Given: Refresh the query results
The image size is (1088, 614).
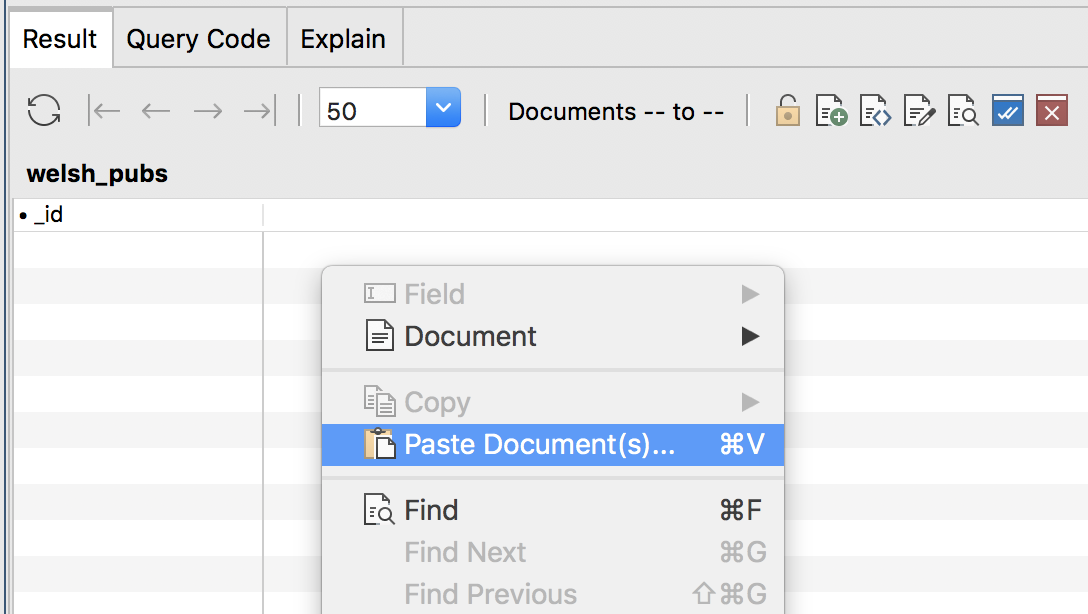Looking at the screenshot, I should coord(43,110).
